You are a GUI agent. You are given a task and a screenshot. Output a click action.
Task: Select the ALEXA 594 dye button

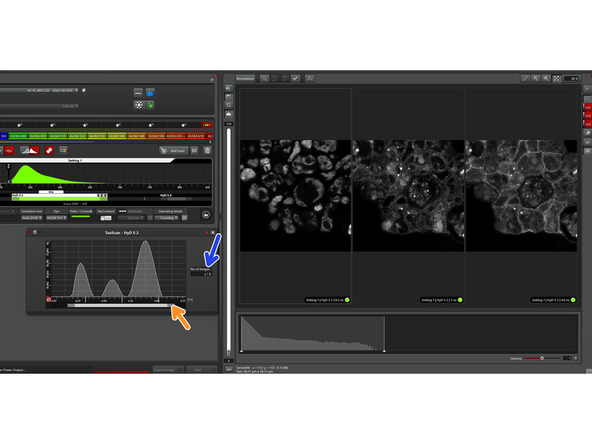156,136
